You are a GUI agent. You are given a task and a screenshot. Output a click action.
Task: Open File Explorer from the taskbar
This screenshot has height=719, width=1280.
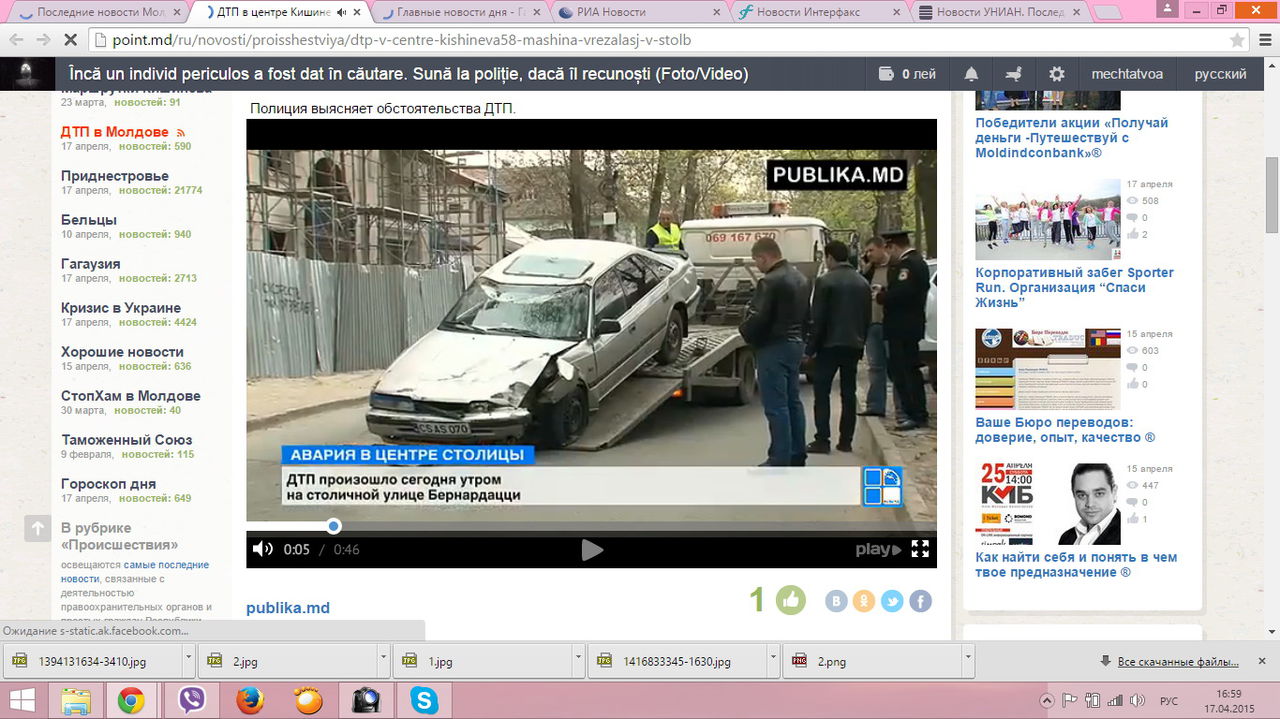(x=76, y=700)
